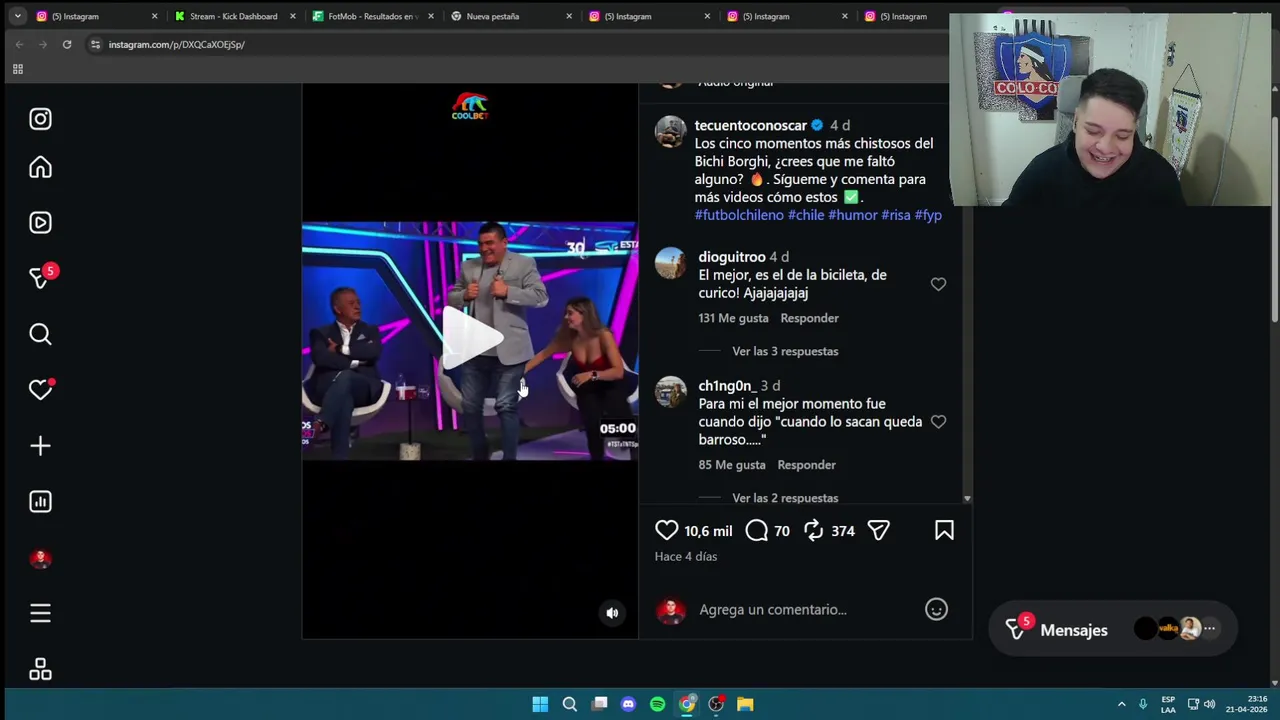This screenshot has width=1280, height=720.
Task: Open Instagram home via logo icon
Action: 40,119
